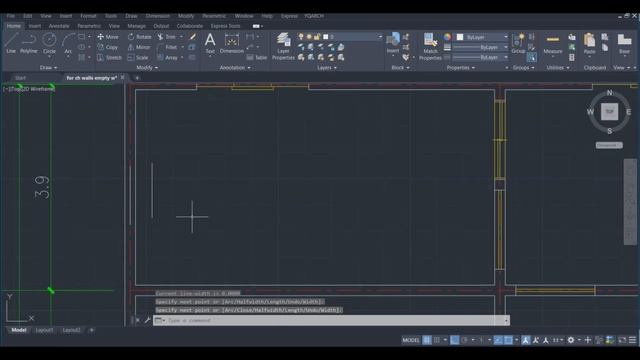
Task: Toggle snap mode dotted grid icon
Action: click(x=437, y=340)
